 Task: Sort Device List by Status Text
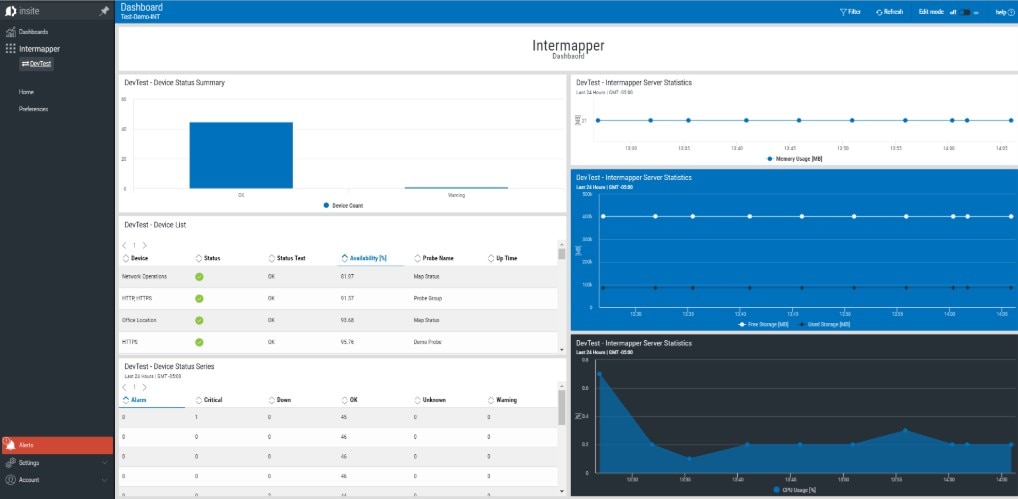pyautogui.click(x=287, y=258)
